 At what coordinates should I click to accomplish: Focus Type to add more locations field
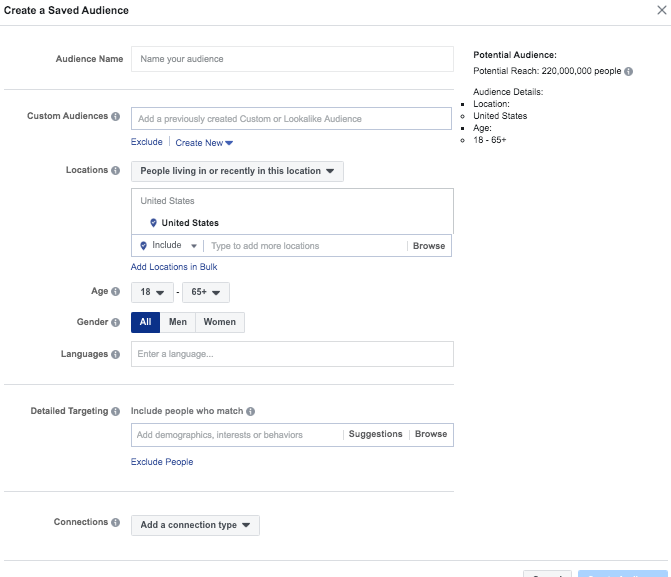coord(306,246)
